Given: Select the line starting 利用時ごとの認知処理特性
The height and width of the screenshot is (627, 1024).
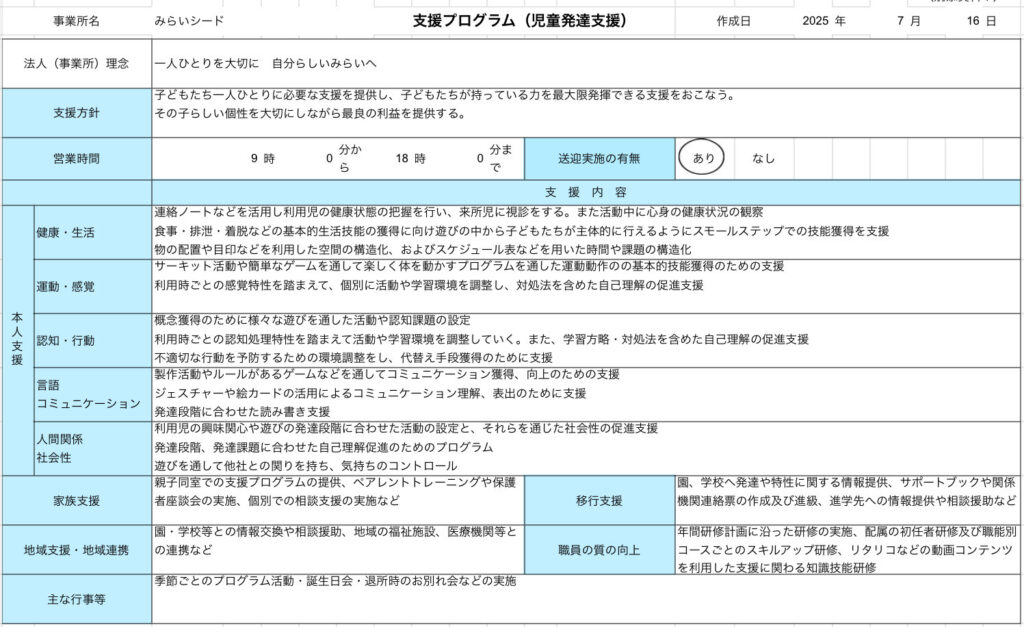Looking at the screenshot, I should pyautogui.click(x=481, y=340).
